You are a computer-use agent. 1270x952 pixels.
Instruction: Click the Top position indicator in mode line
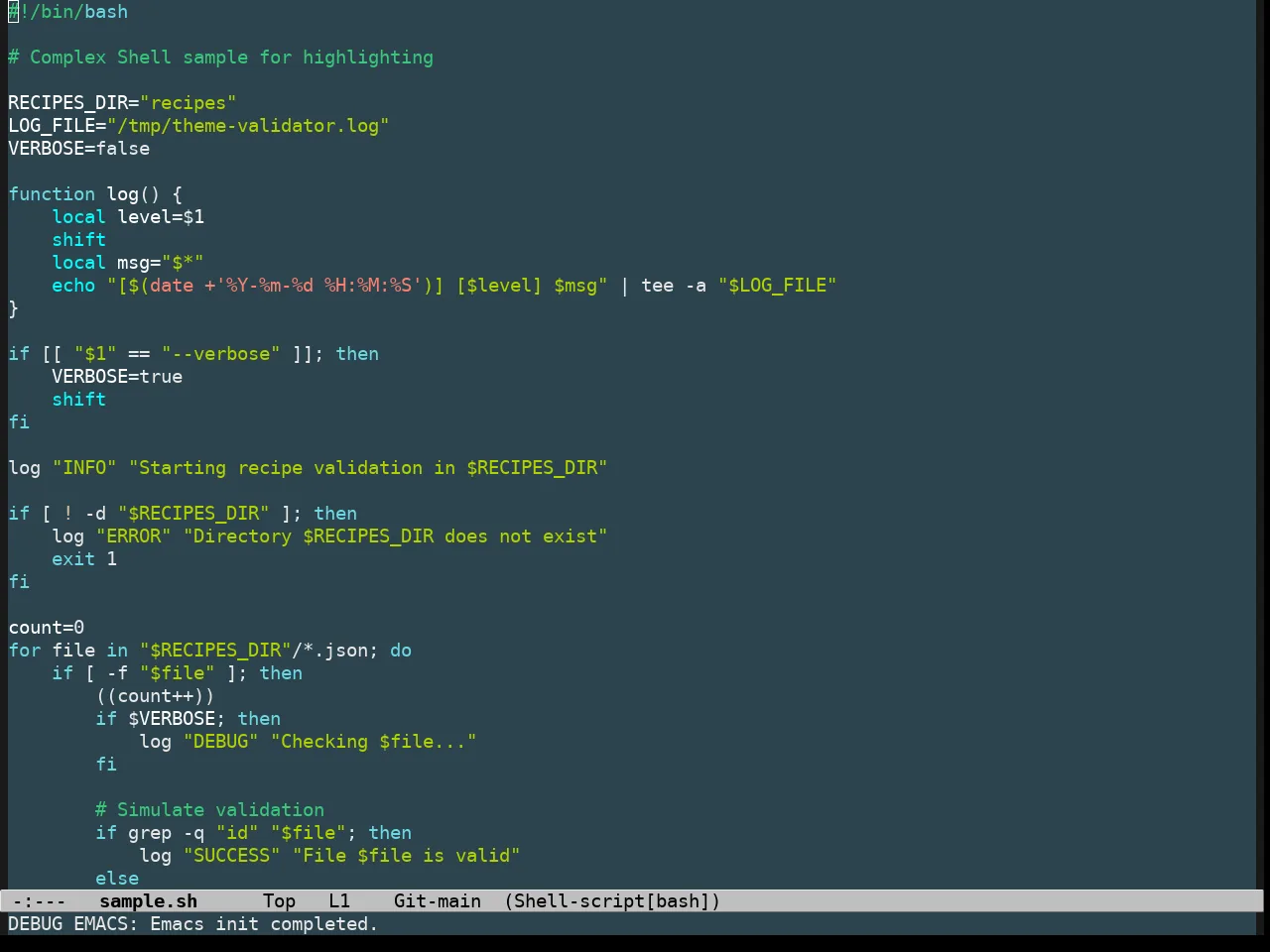279,901
